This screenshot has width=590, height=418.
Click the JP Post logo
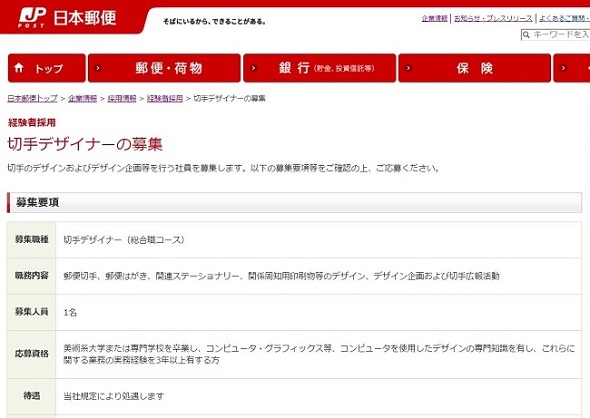32,17
